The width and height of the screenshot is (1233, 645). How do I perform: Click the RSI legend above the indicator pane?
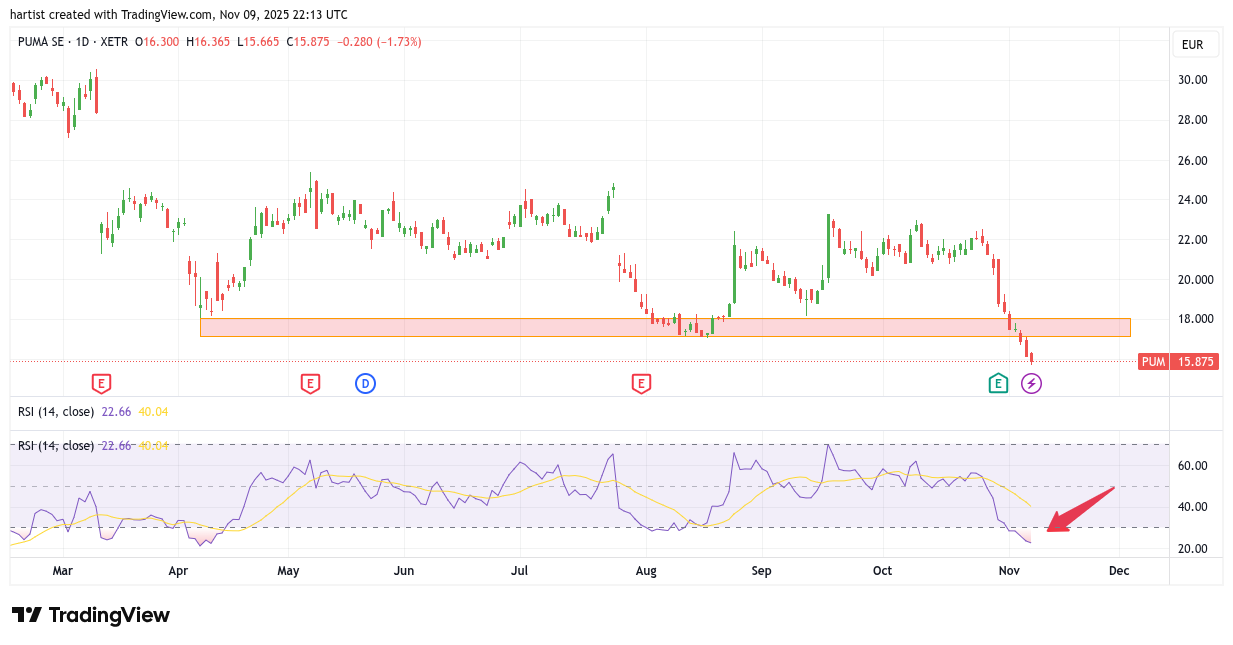(x=56, y=411)
